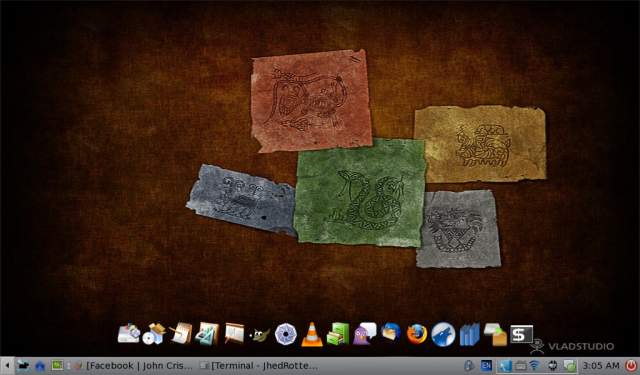Open home folder icon in the panel
This screenshot has width=640, height=375.
(x=40, y=366)
